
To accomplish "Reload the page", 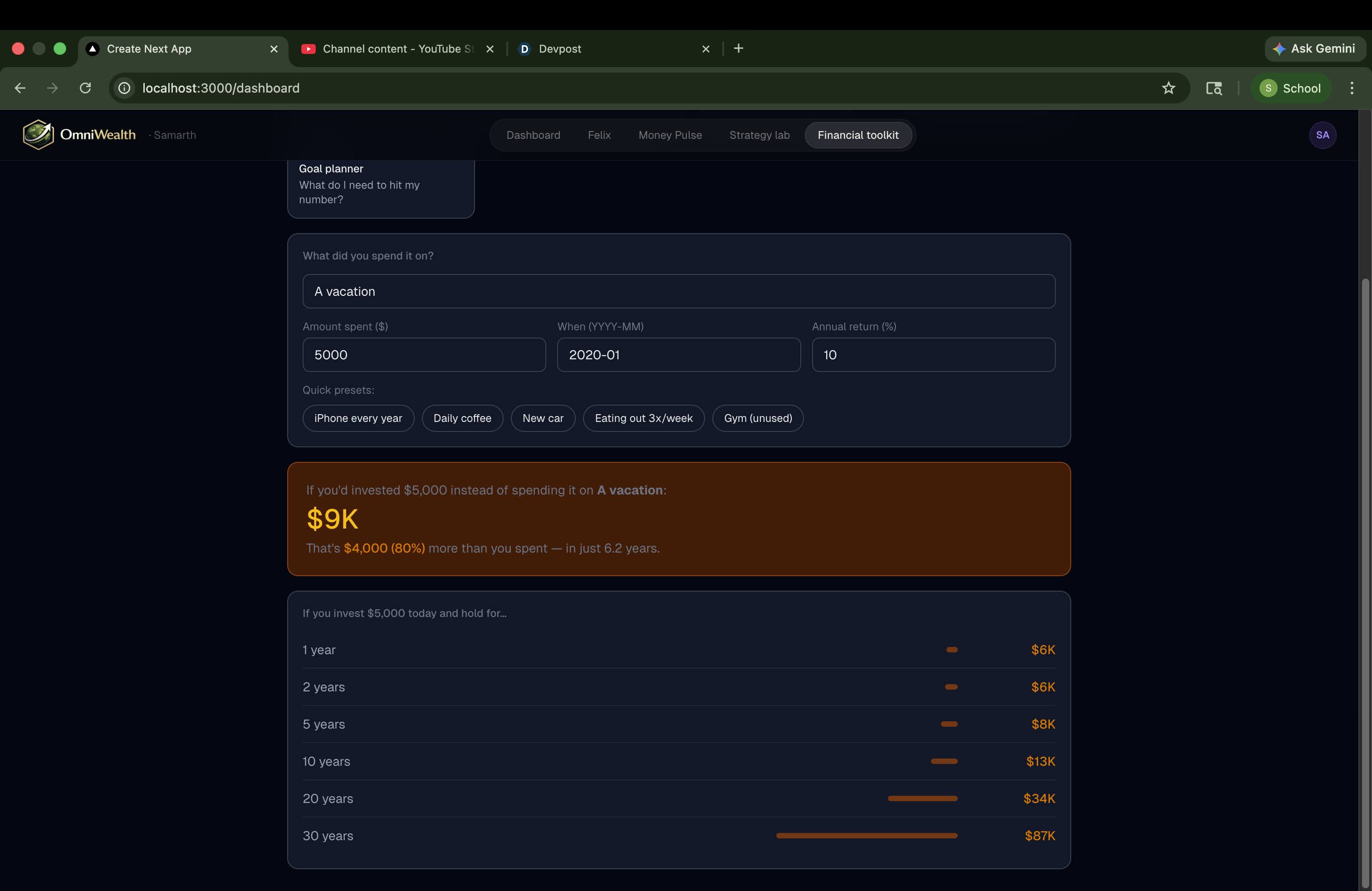I will point(85,88).
